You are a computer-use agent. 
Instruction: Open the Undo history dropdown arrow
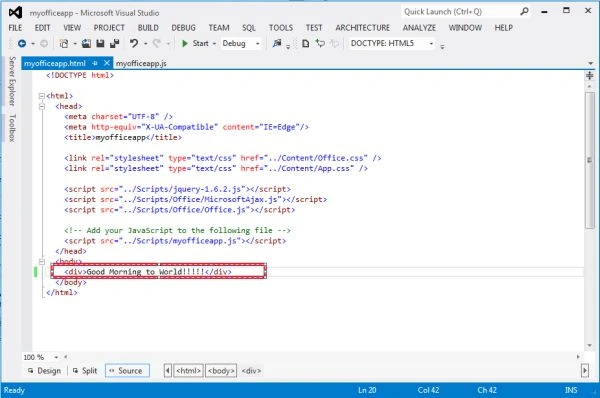click(x=145, y=44)
